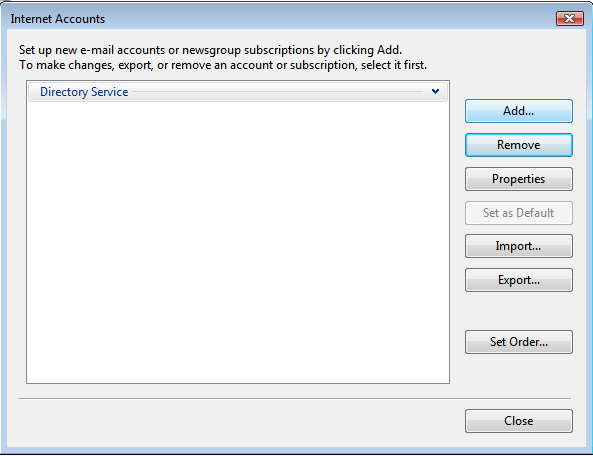Export the account with Export...

(518, 280)
